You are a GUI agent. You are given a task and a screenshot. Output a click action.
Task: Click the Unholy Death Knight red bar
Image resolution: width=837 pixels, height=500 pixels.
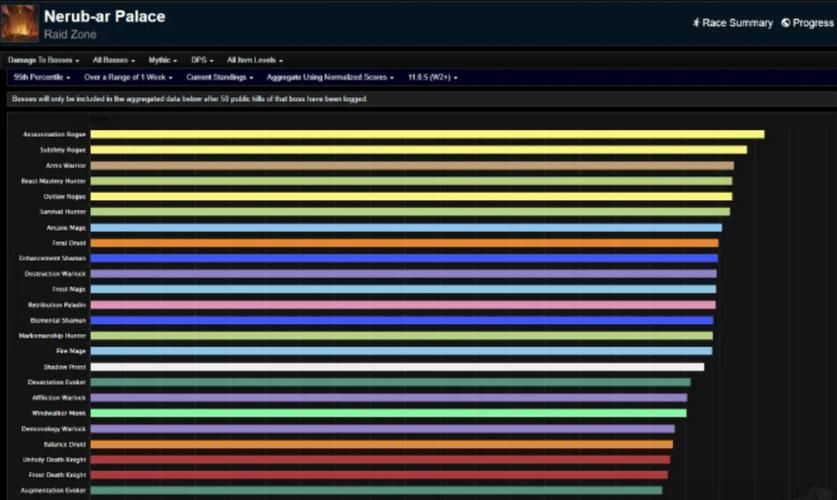[x=380, y=459]
